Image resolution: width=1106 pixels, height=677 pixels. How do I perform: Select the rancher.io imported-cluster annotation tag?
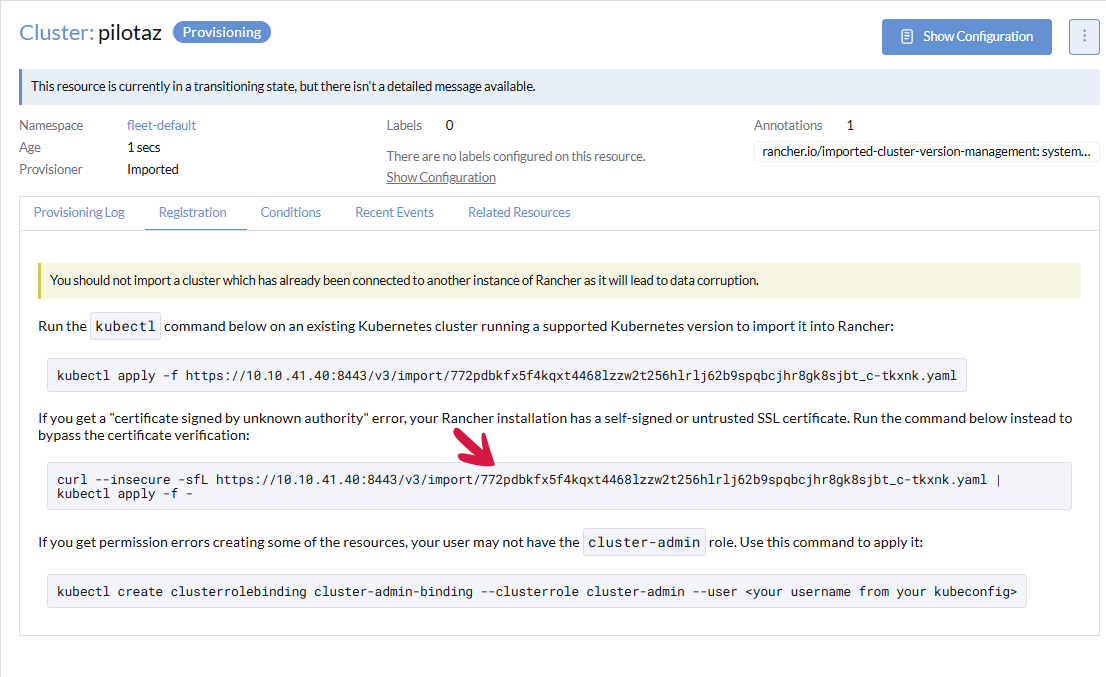point(926,152)
